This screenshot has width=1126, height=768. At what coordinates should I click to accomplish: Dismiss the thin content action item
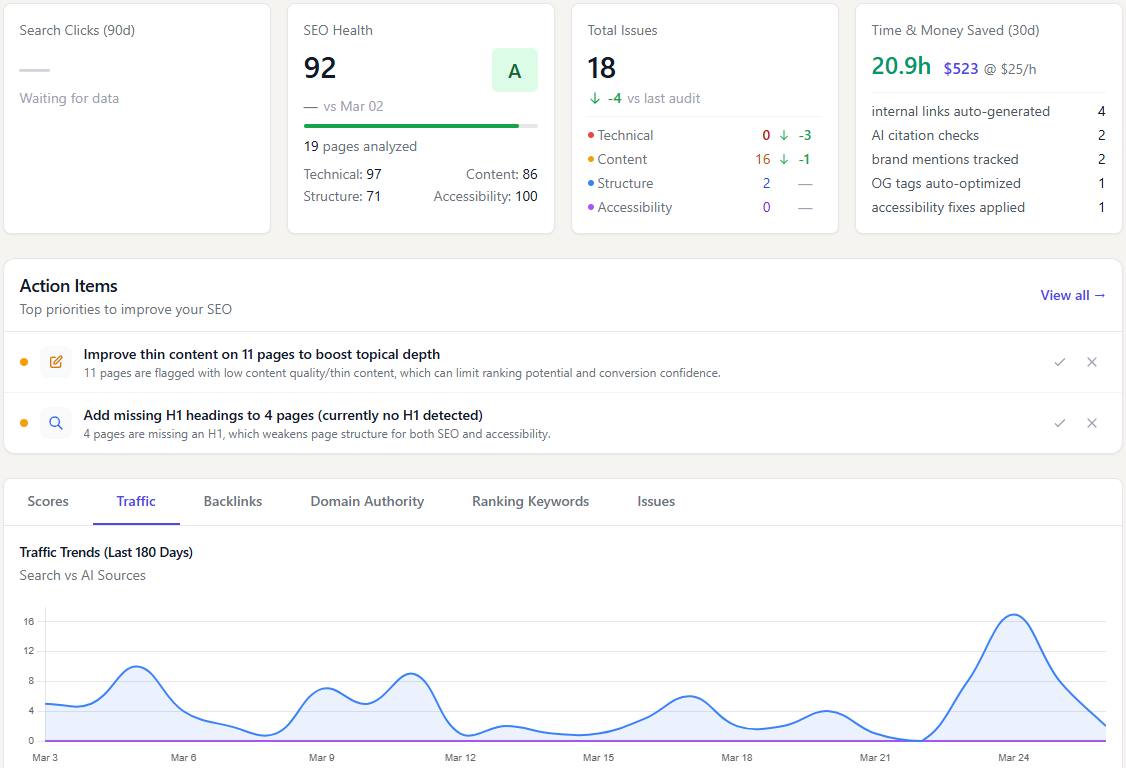coord(1092,362)
